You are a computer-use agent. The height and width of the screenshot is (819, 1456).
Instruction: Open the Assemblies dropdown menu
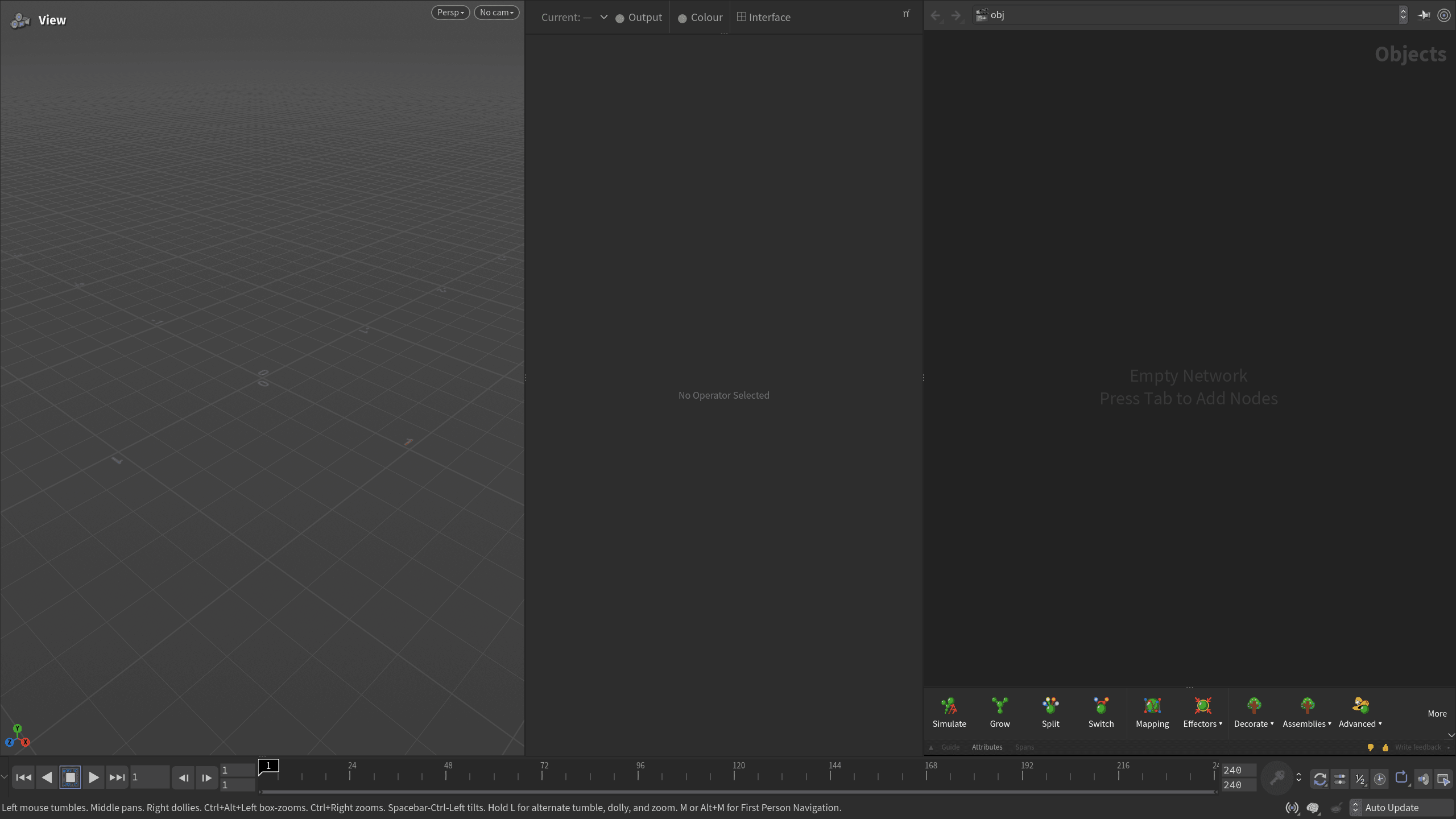click(x=1307, y=713)
